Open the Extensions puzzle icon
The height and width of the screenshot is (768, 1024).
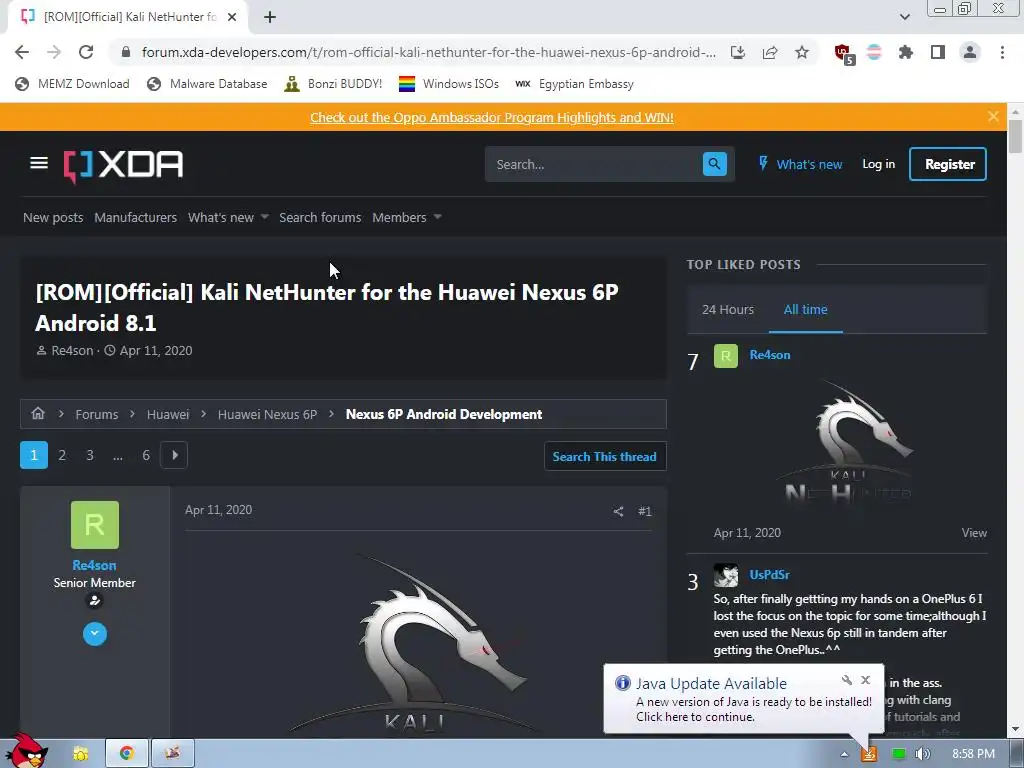tap(906, 52)
